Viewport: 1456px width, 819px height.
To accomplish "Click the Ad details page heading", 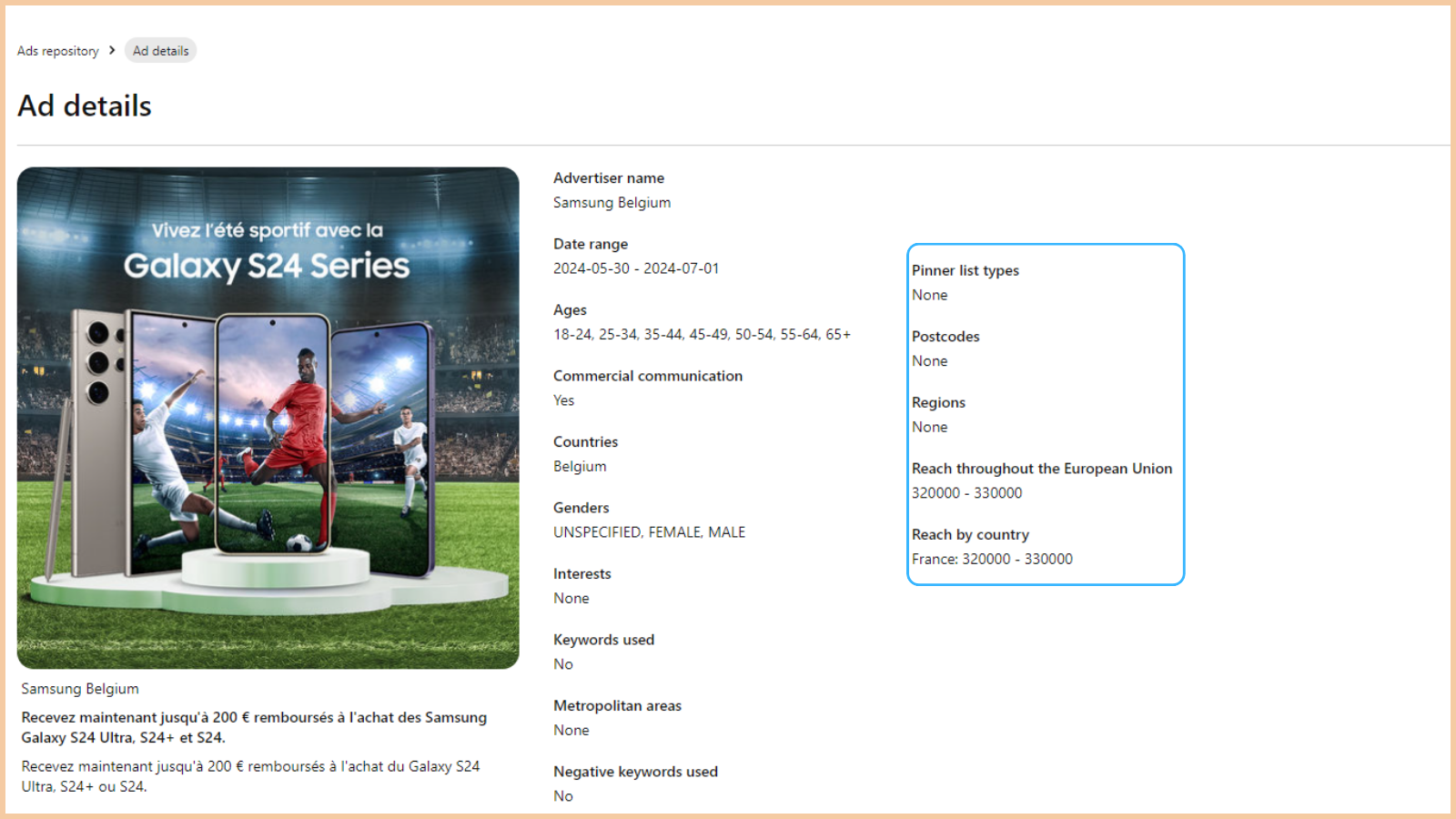I will click(x=85, y=106).
